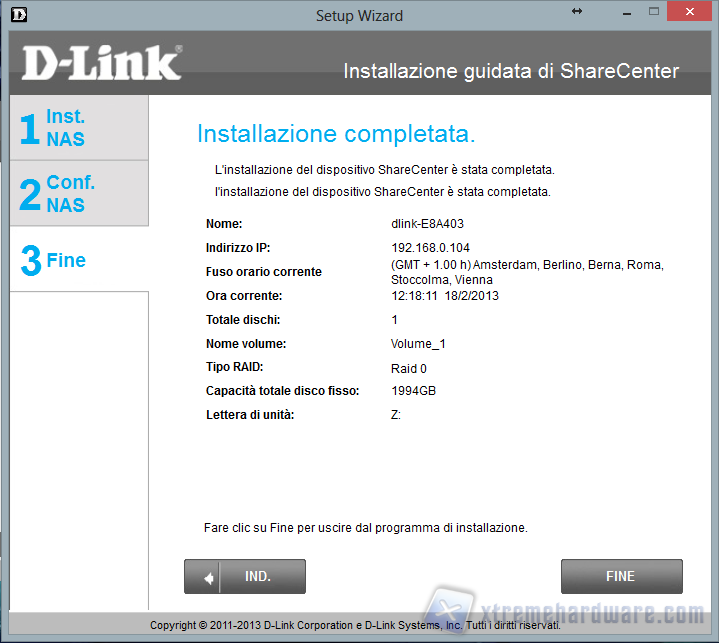
Task: Click the Installazione completata heading
Action: pyautogui.click(x=336, y=134)
